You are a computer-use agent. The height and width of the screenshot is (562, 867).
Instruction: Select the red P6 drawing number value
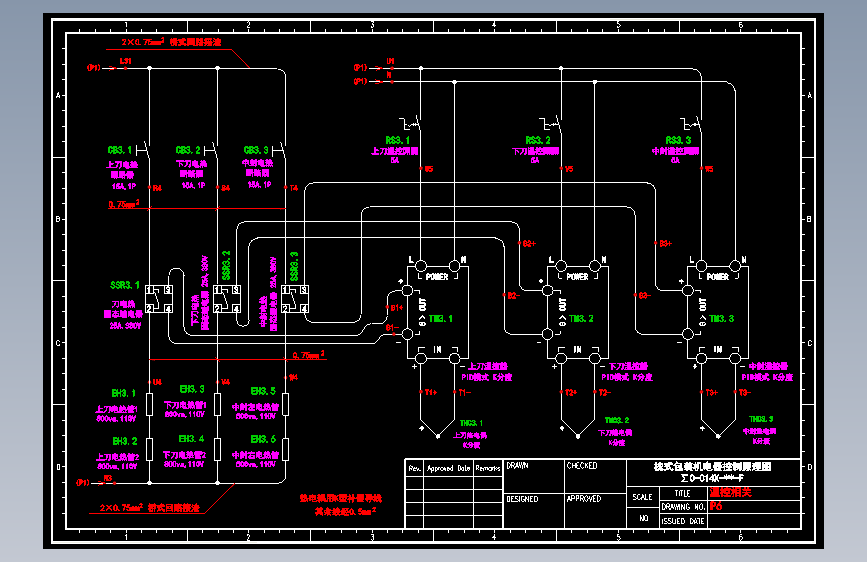pos(716,506)
